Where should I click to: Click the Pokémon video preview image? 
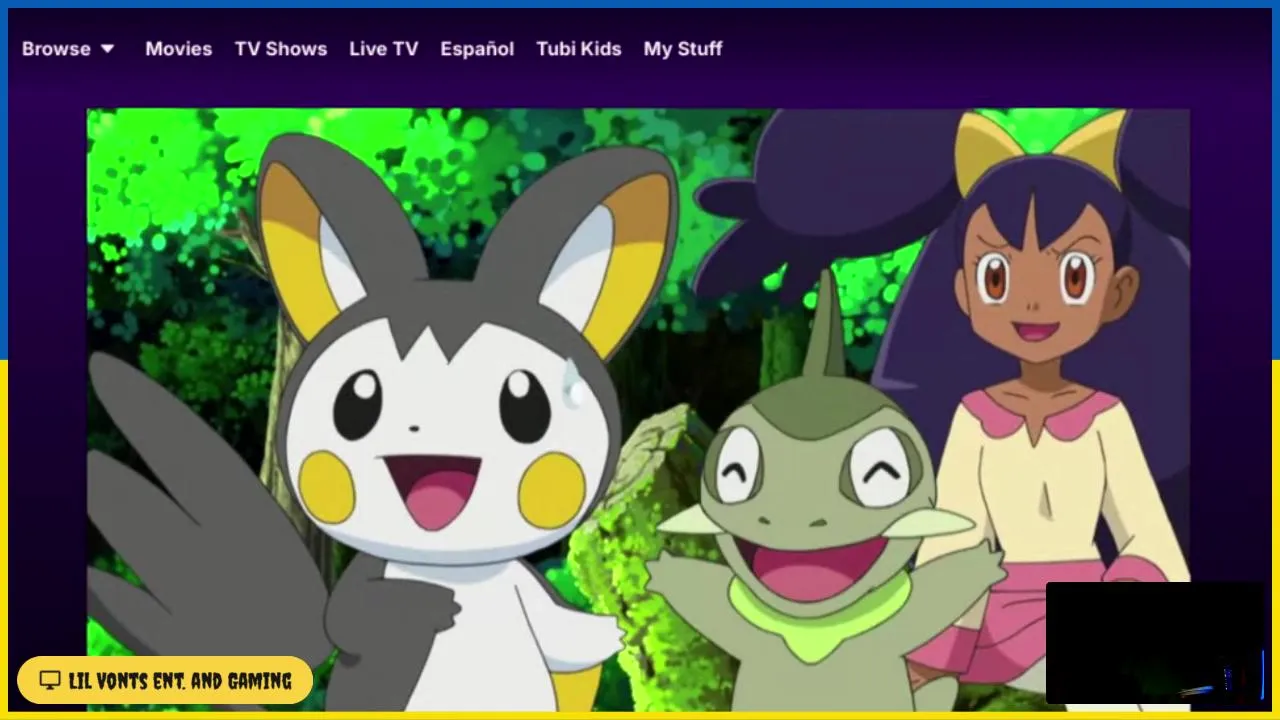pos(638,410)
